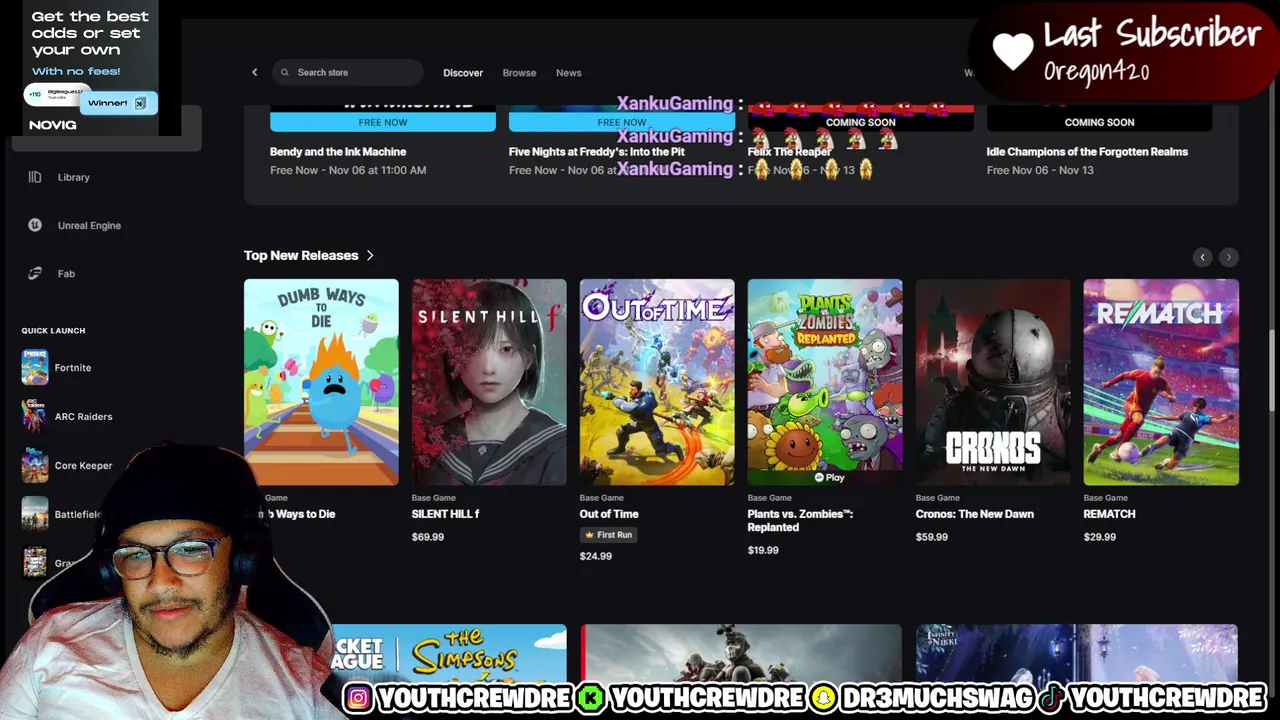
Task: Switch to the Browse tab
Action: [x=519, y=72]
